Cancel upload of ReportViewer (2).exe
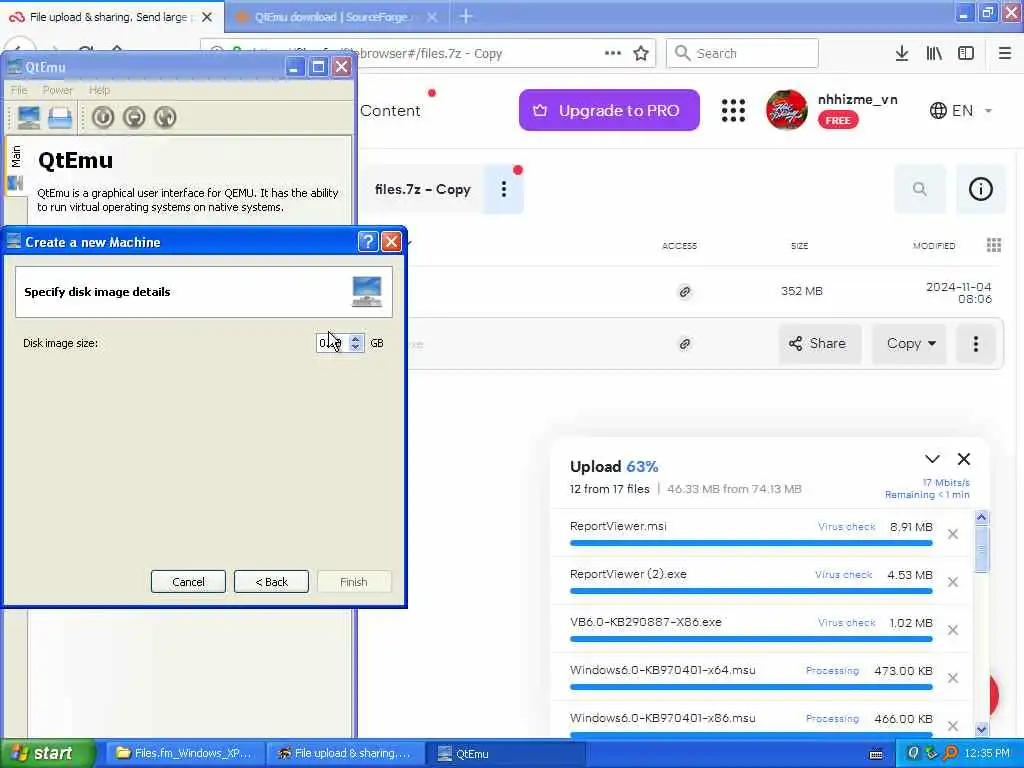This screenshot has width=1024, height=768. [x=953, y=582]
